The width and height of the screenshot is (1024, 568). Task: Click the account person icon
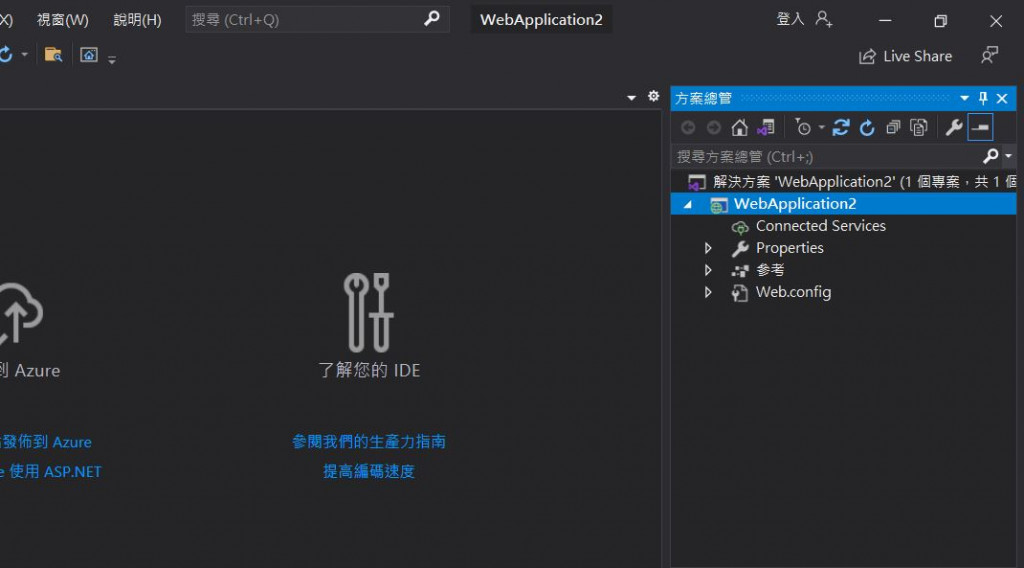[824, 20]
